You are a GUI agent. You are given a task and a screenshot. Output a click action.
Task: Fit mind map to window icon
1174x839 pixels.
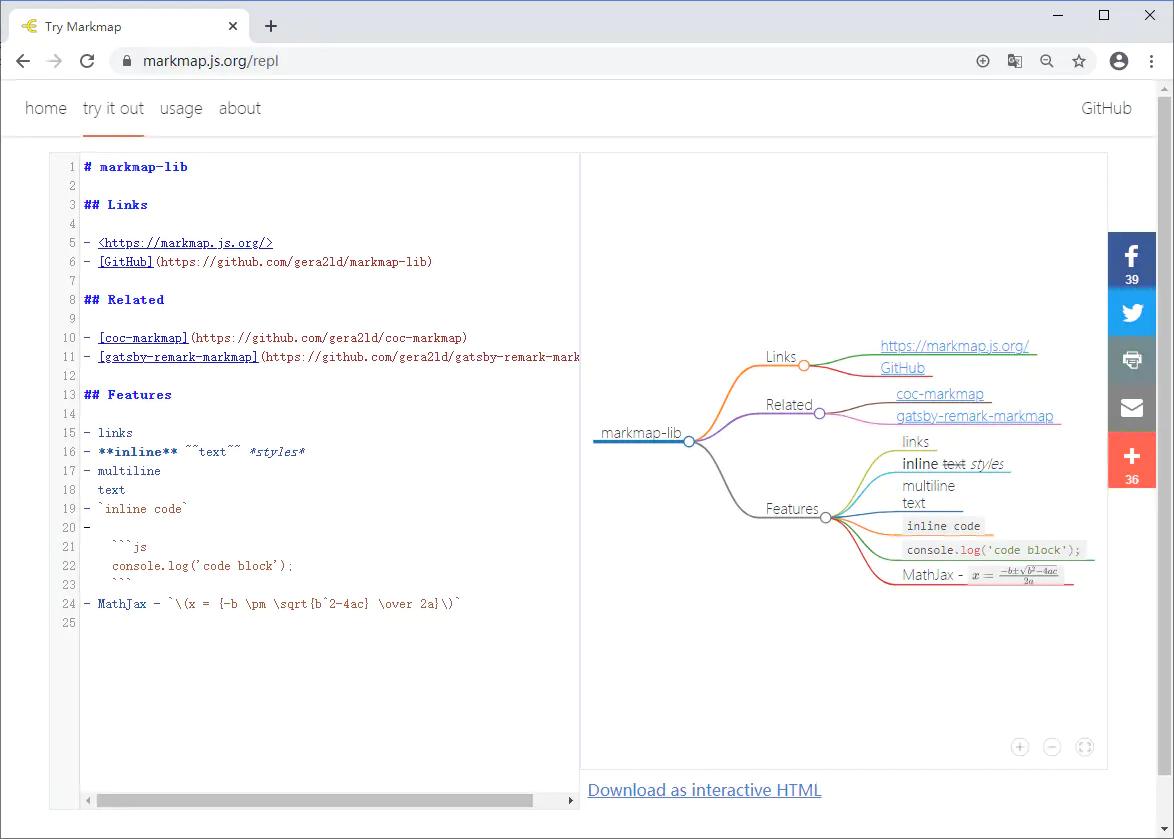(1084, 747)
